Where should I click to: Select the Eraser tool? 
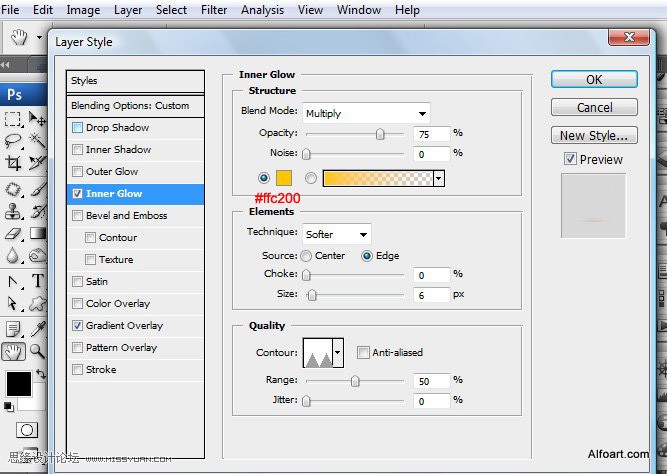point(13,233)
